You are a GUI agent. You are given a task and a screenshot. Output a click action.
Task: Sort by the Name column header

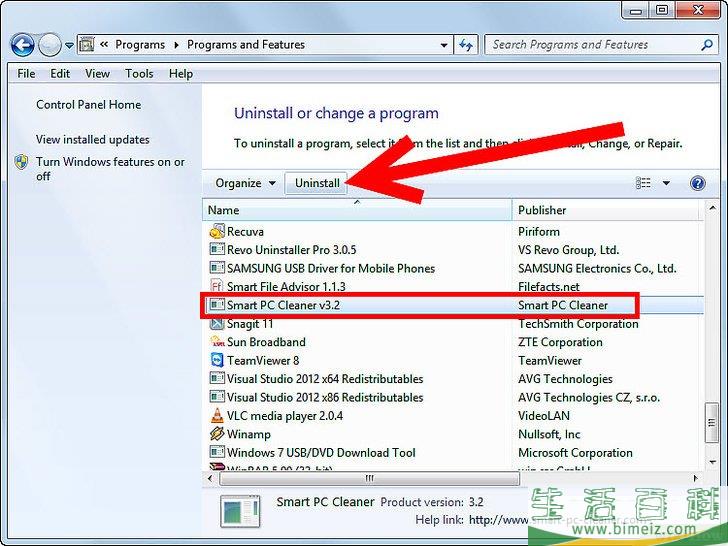click(358, 210)
